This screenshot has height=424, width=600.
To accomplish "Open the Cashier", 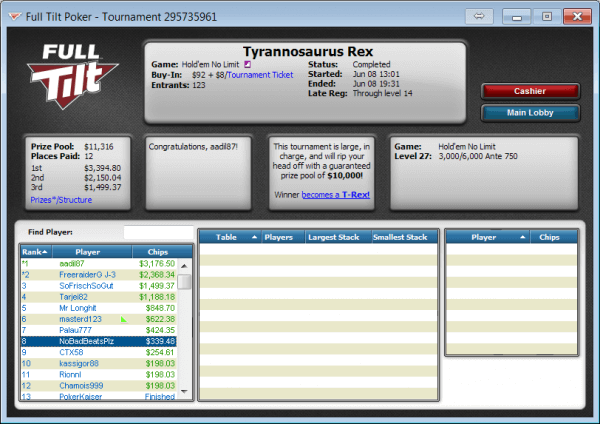I will pos(529,91).
